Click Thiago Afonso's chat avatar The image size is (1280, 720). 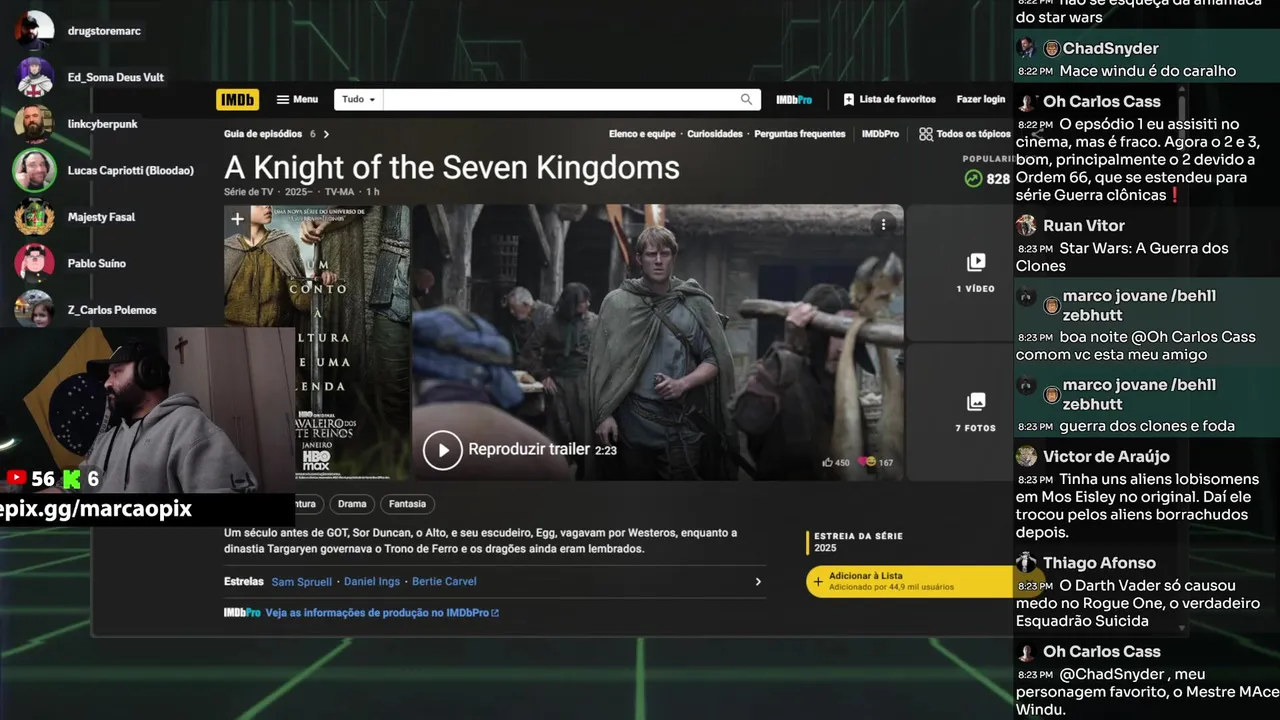point(1026,563)
